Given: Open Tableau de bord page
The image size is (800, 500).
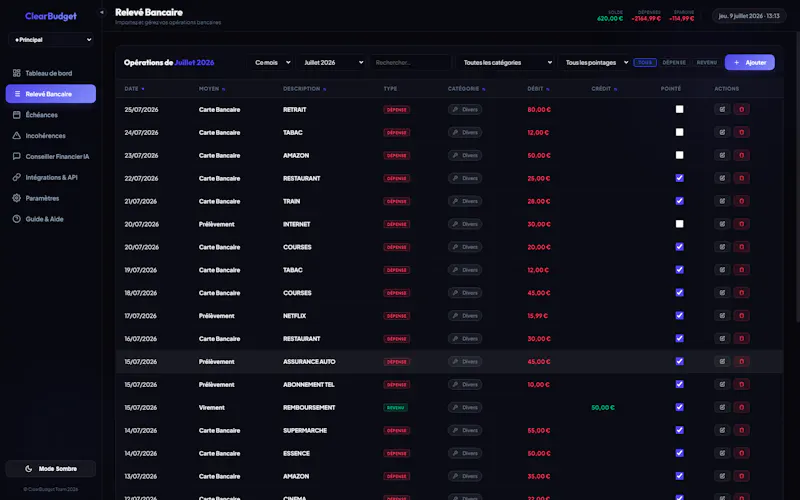Looking at the screenshot, I should 51,73.
